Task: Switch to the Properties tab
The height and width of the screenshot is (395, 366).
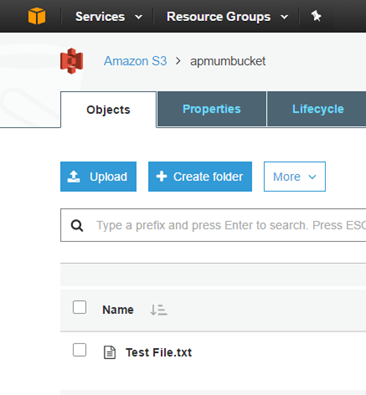Action: tap(212, 109)
